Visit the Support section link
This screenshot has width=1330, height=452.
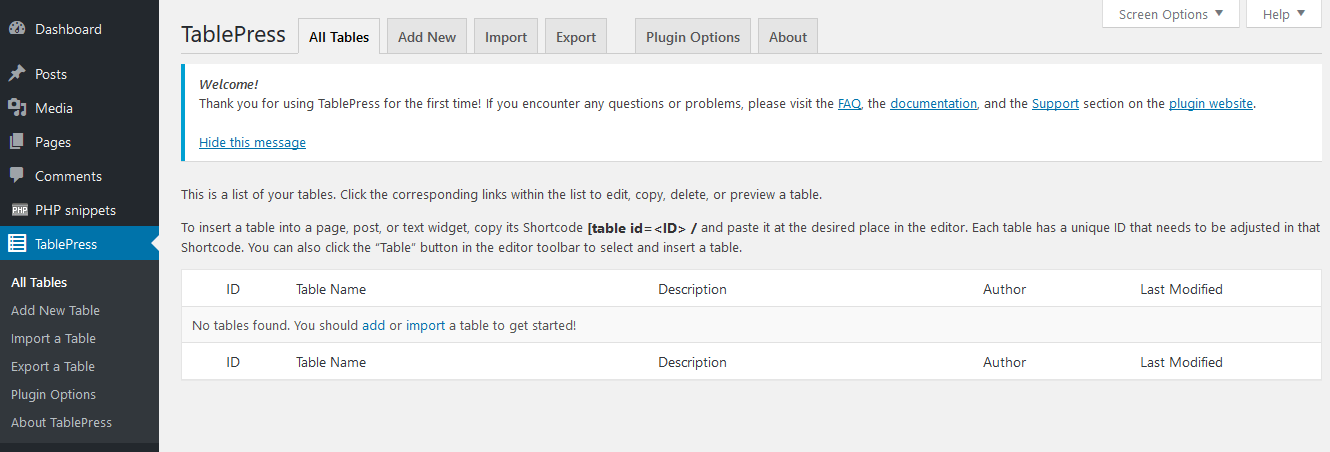[x=1055, y=103]
